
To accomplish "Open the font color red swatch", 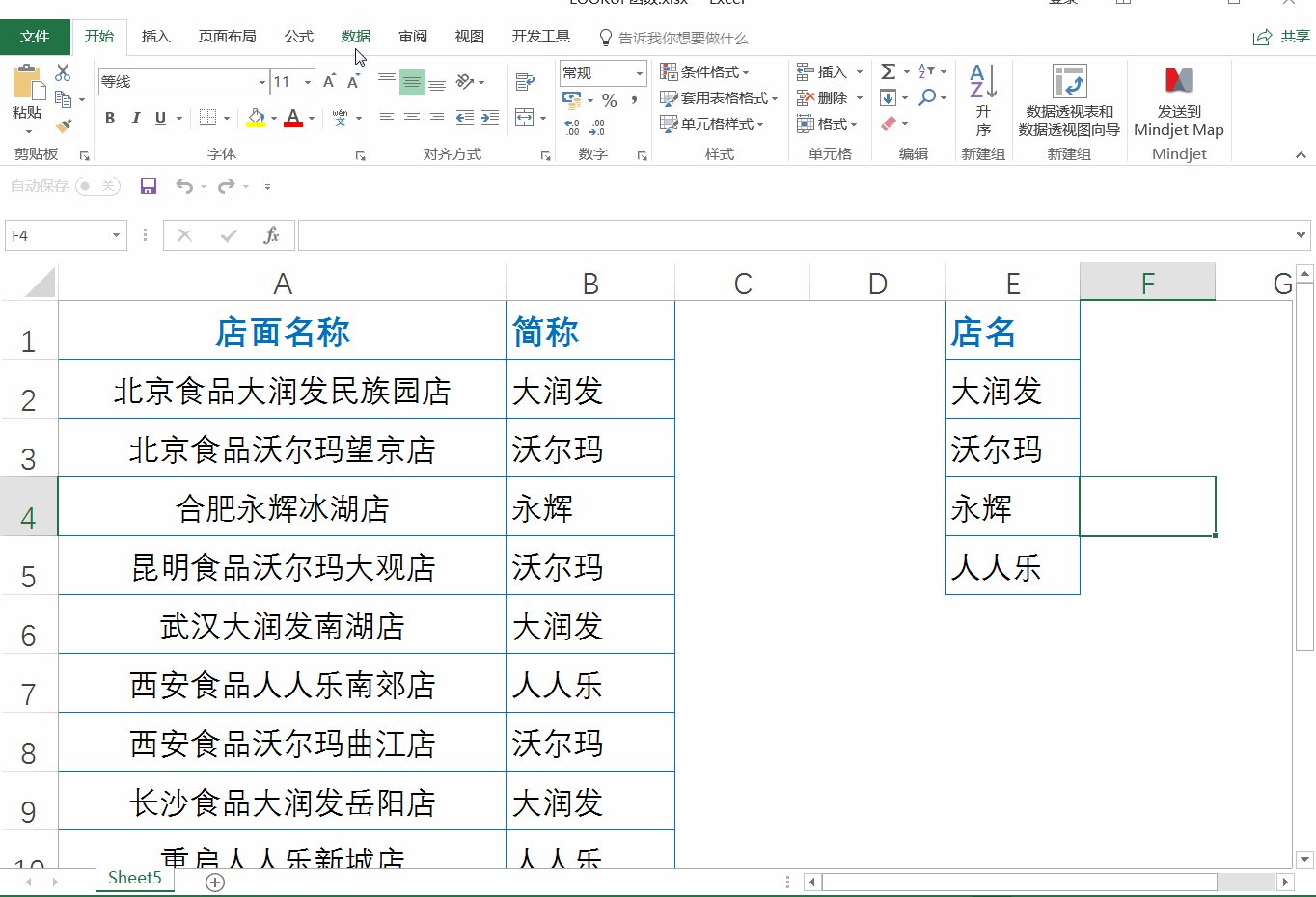I will (x=291, y=118).
